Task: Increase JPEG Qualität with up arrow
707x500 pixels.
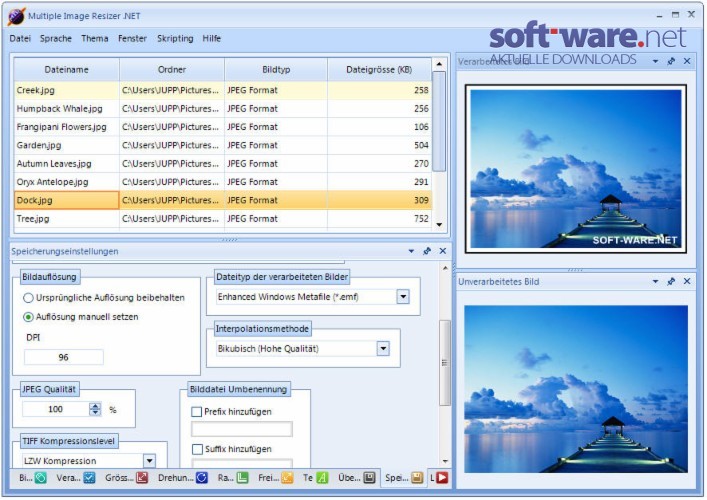Action: tap(95, 406)
